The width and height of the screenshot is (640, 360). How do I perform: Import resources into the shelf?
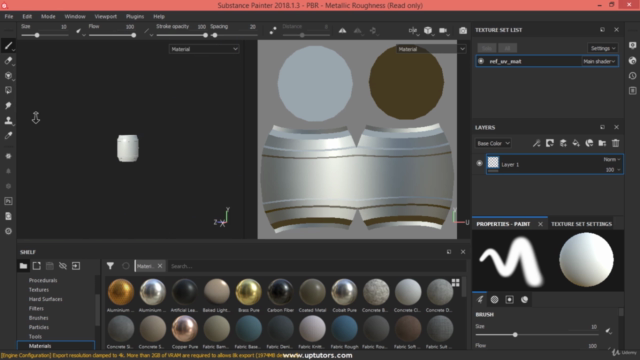(76, 266)
